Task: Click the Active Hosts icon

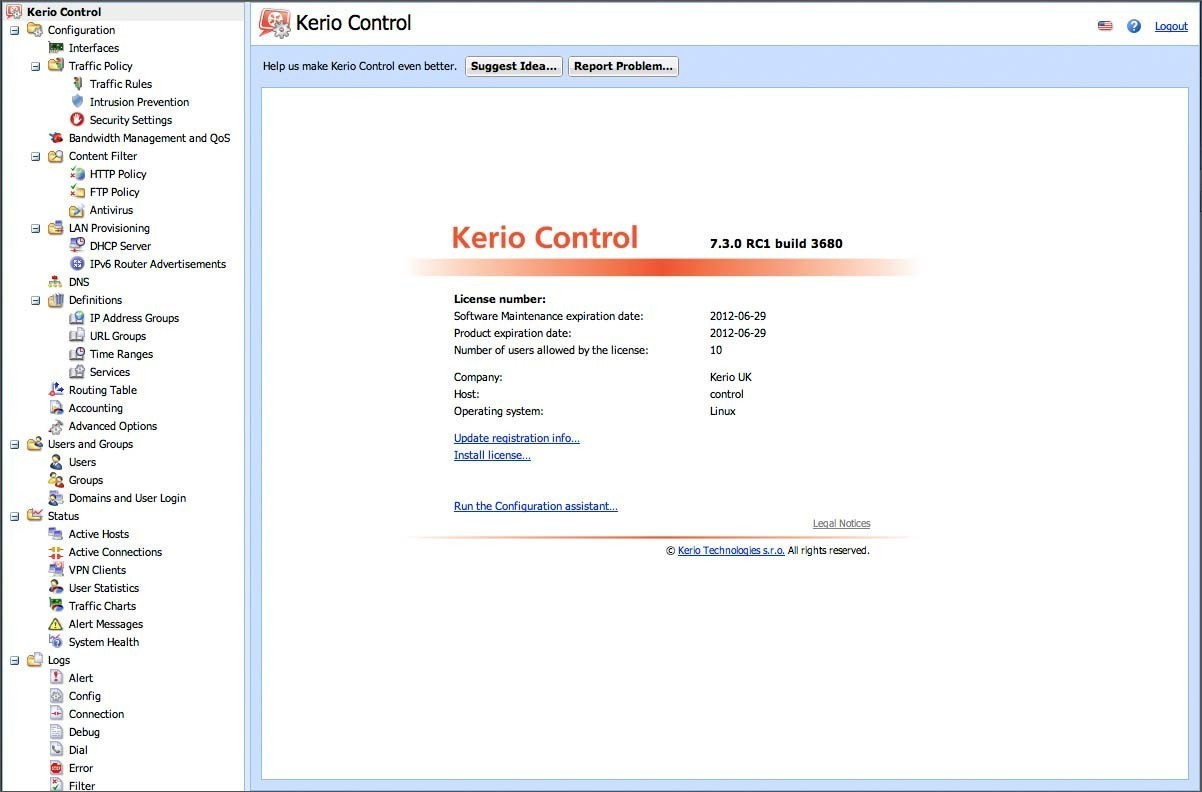Action: point(56,534)
